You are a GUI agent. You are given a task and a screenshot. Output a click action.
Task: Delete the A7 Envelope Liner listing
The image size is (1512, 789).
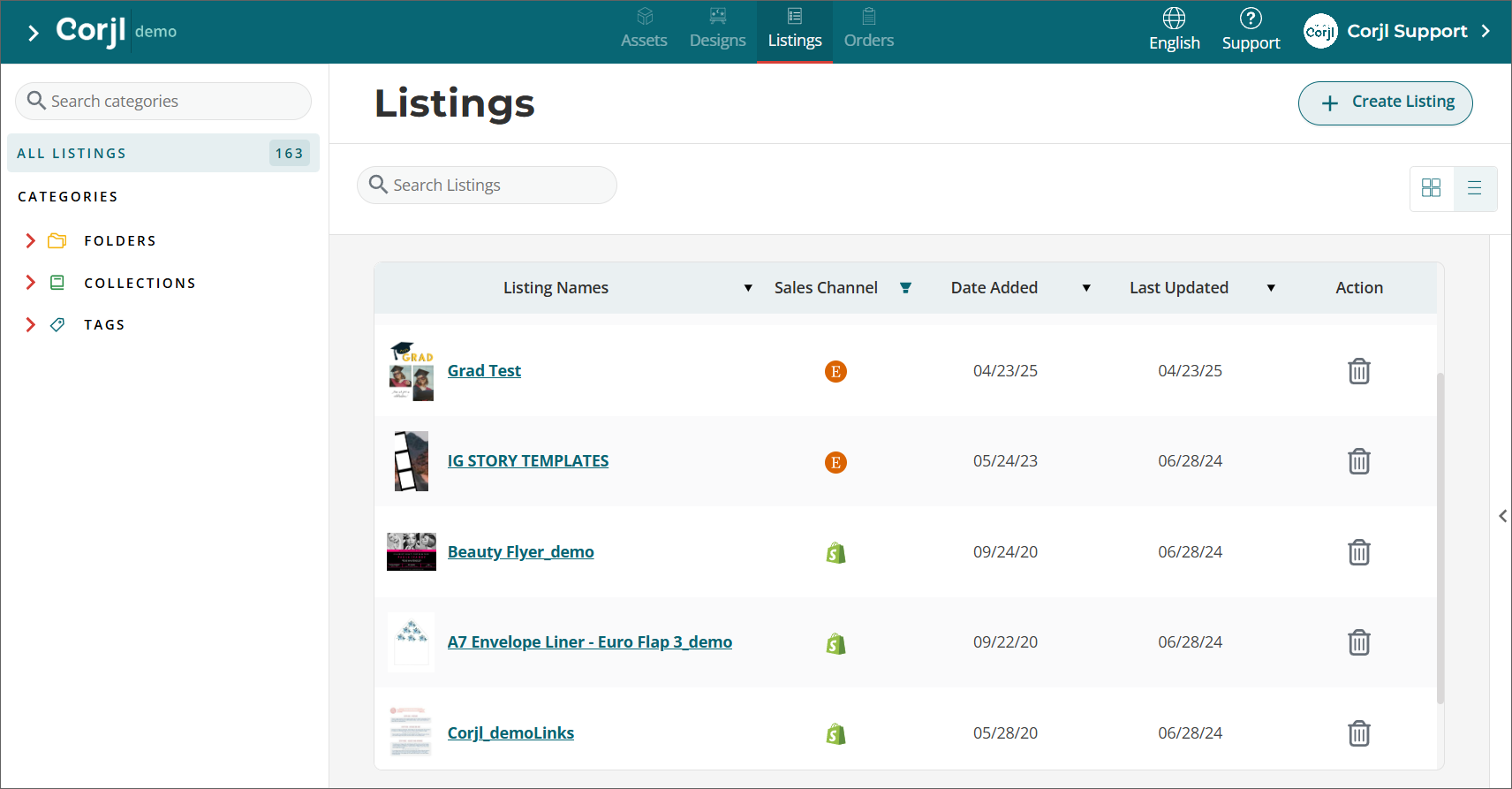tap(1359, 642)
